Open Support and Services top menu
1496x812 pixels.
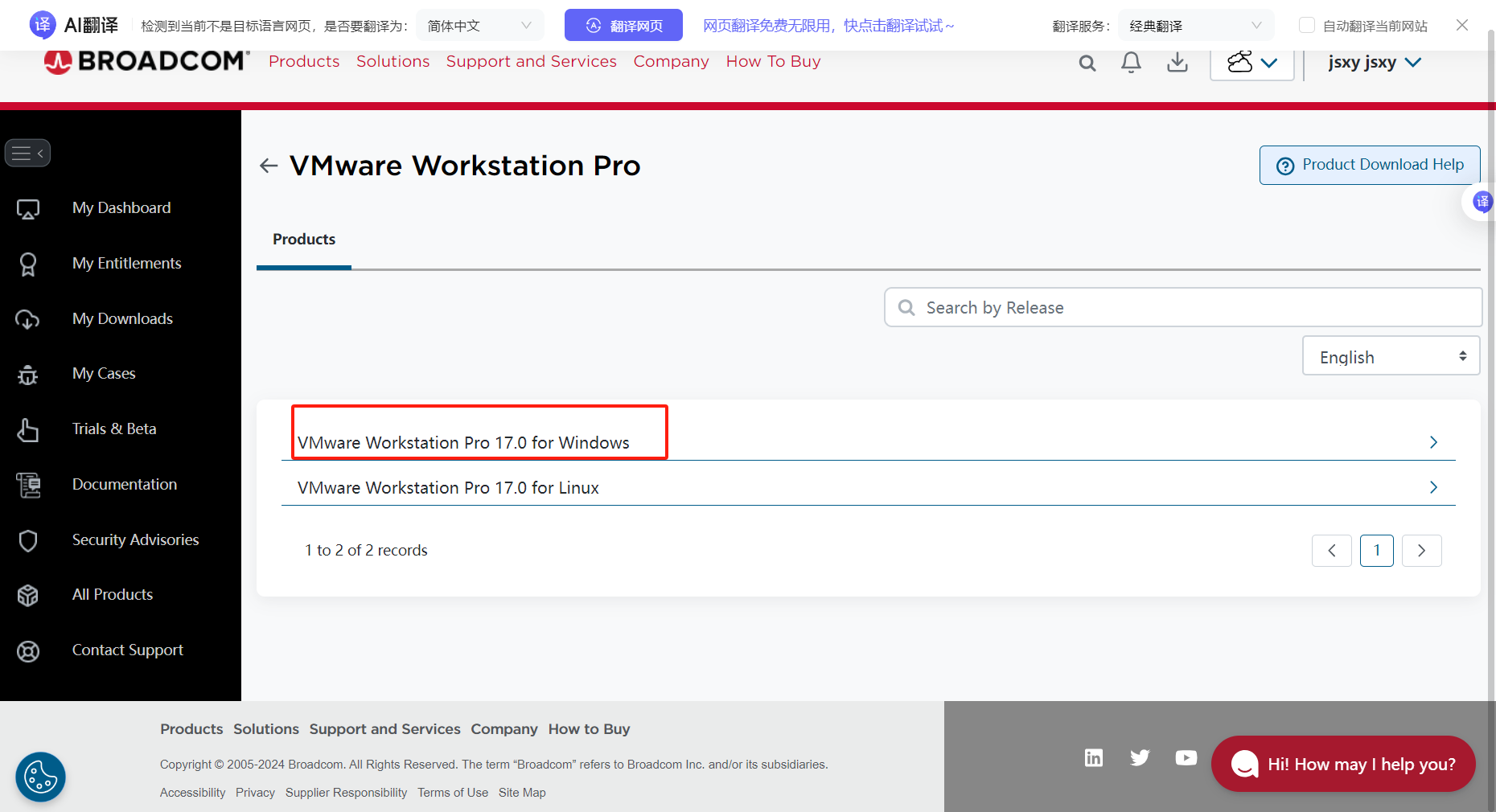click(x=531, y=62)
